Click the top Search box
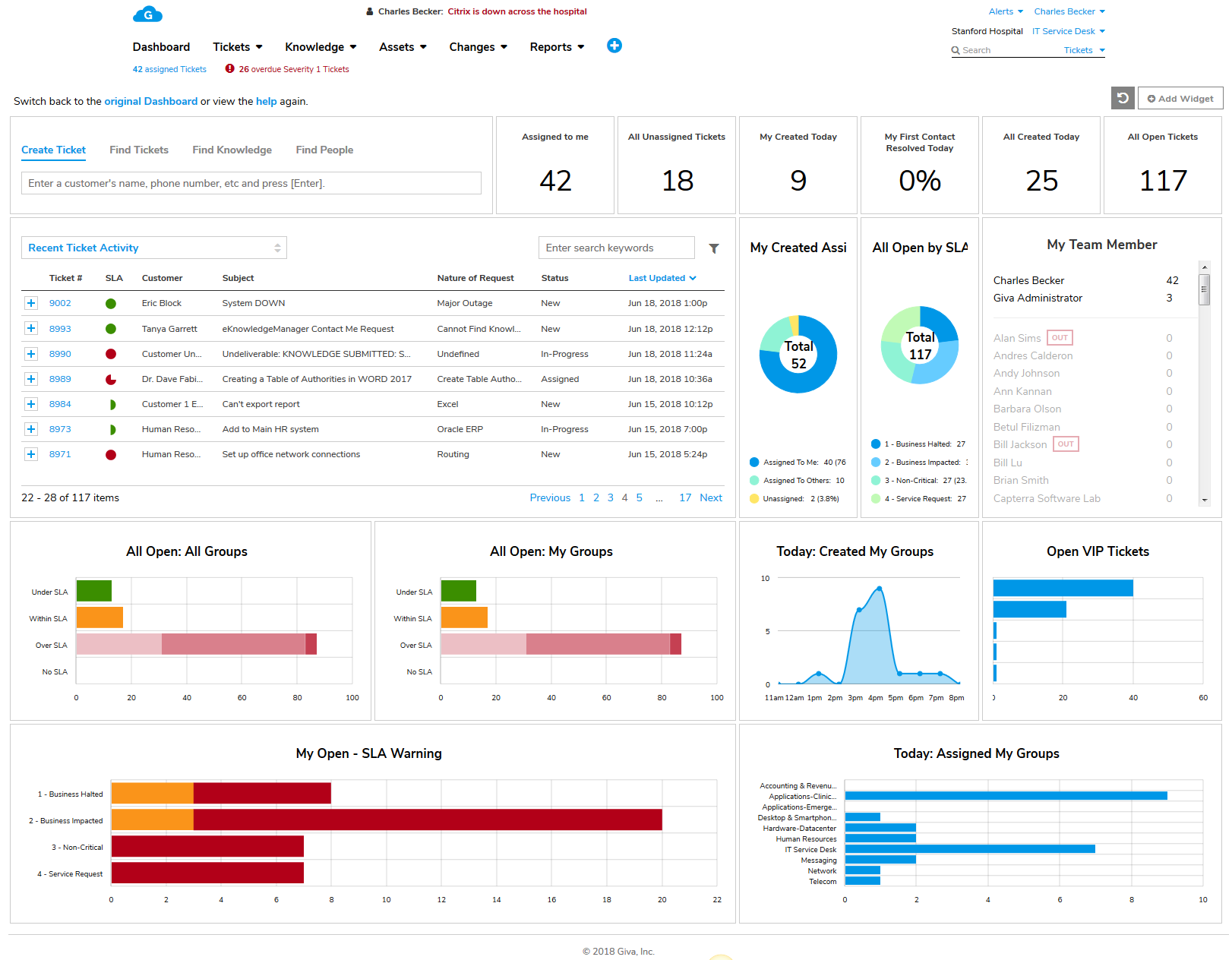Viewport: 1232px width, 960px height. pos(1006,50)
